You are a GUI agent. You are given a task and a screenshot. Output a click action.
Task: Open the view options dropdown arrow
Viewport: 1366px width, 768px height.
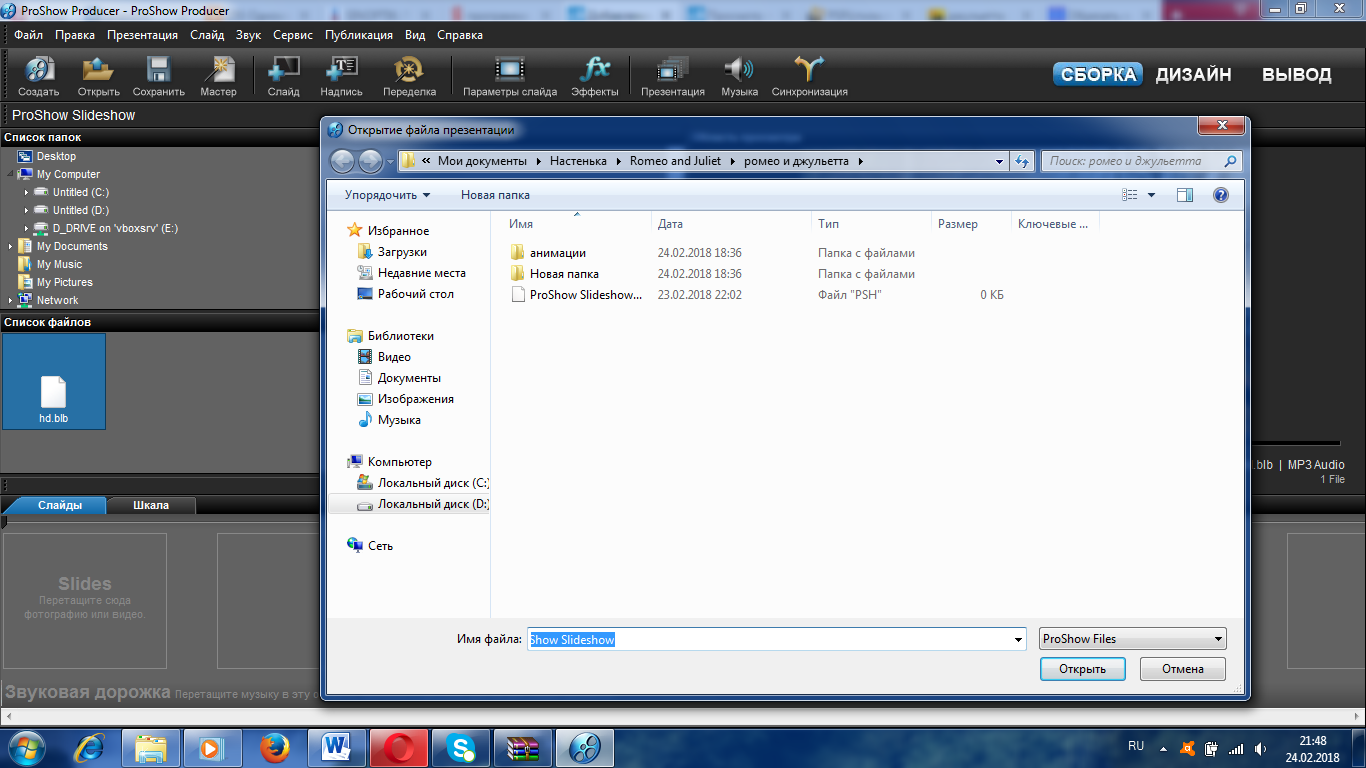pyautogui.click(x=1151, y=195)
